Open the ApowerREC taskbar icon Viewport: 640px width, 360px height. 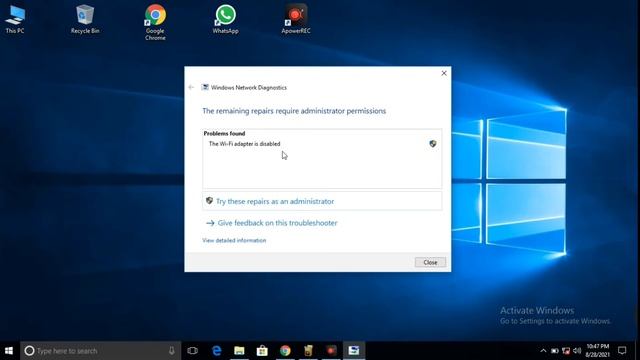tap(331, 351)
